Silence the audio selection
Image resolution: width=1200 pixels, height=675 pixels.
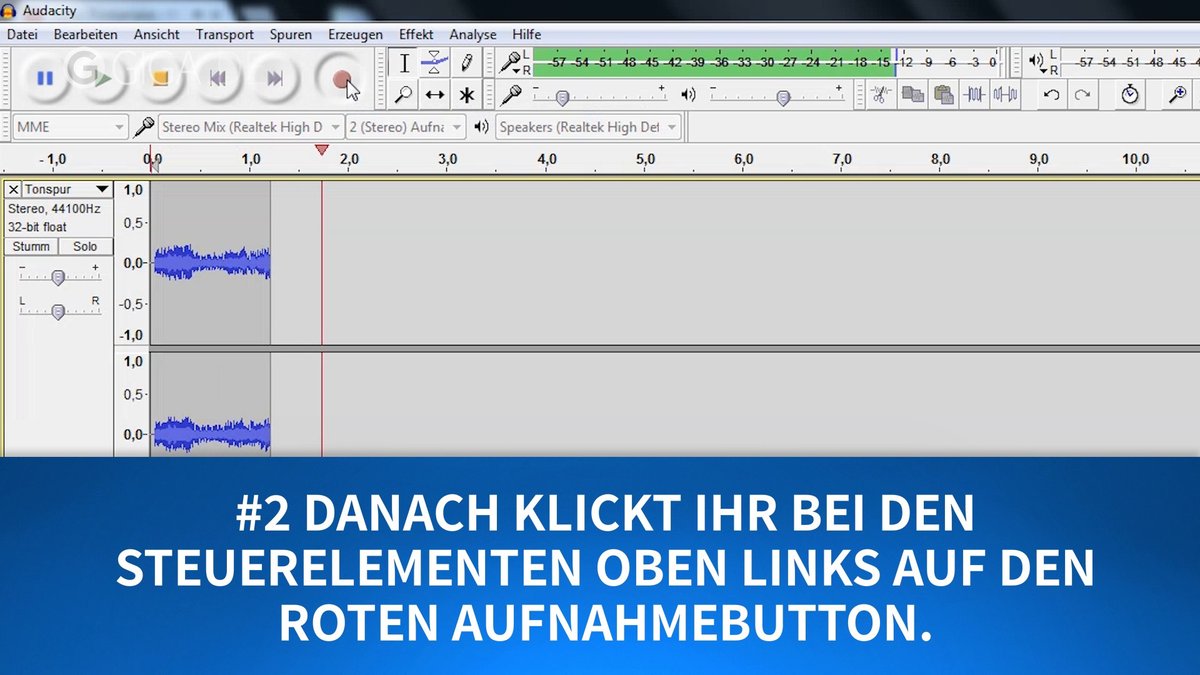(1004, 93)
